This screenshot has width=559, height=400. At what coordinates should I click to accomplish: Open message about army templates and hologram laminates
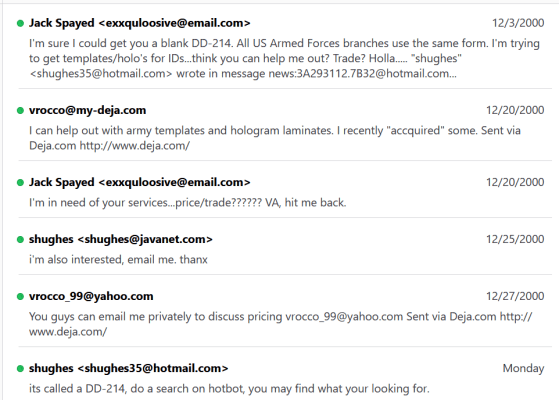[x=275, y=138]
